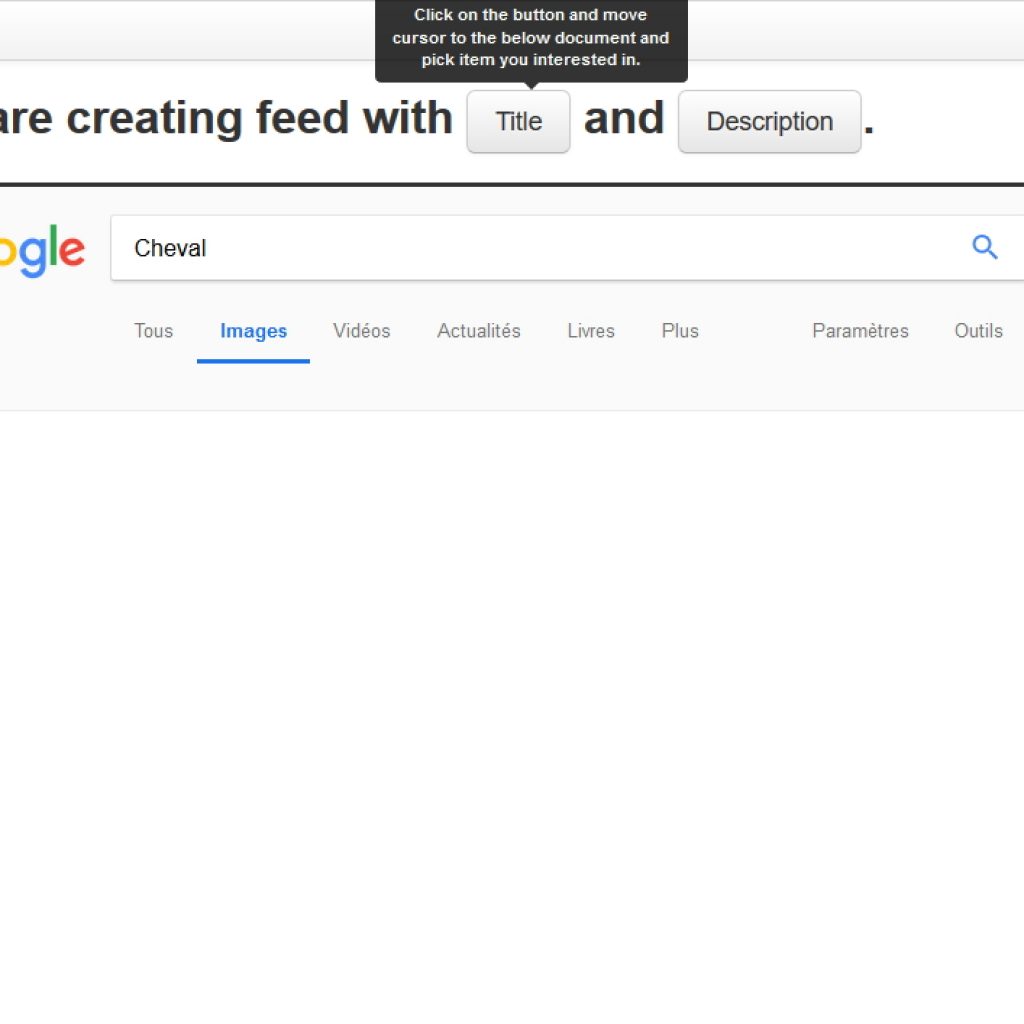
Task: Click the blue magnifier search icon
Action: pyautogui.click(x=984, y=248)
